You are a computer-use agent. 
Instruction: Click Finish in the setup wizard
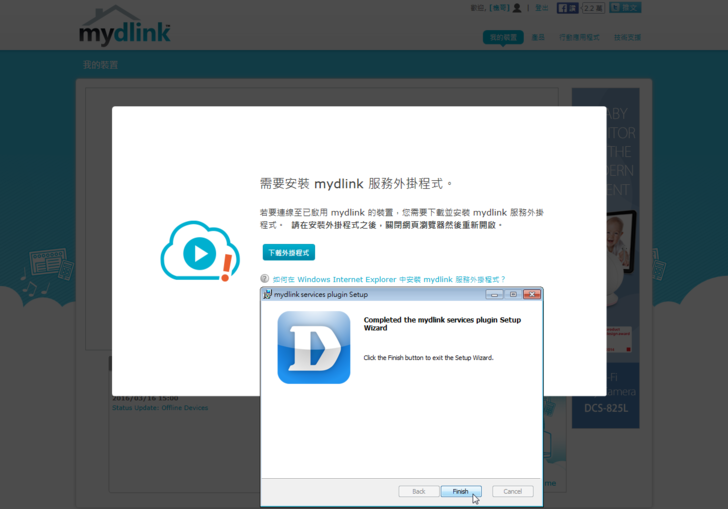pyautogui.click(x=461, y=491)
